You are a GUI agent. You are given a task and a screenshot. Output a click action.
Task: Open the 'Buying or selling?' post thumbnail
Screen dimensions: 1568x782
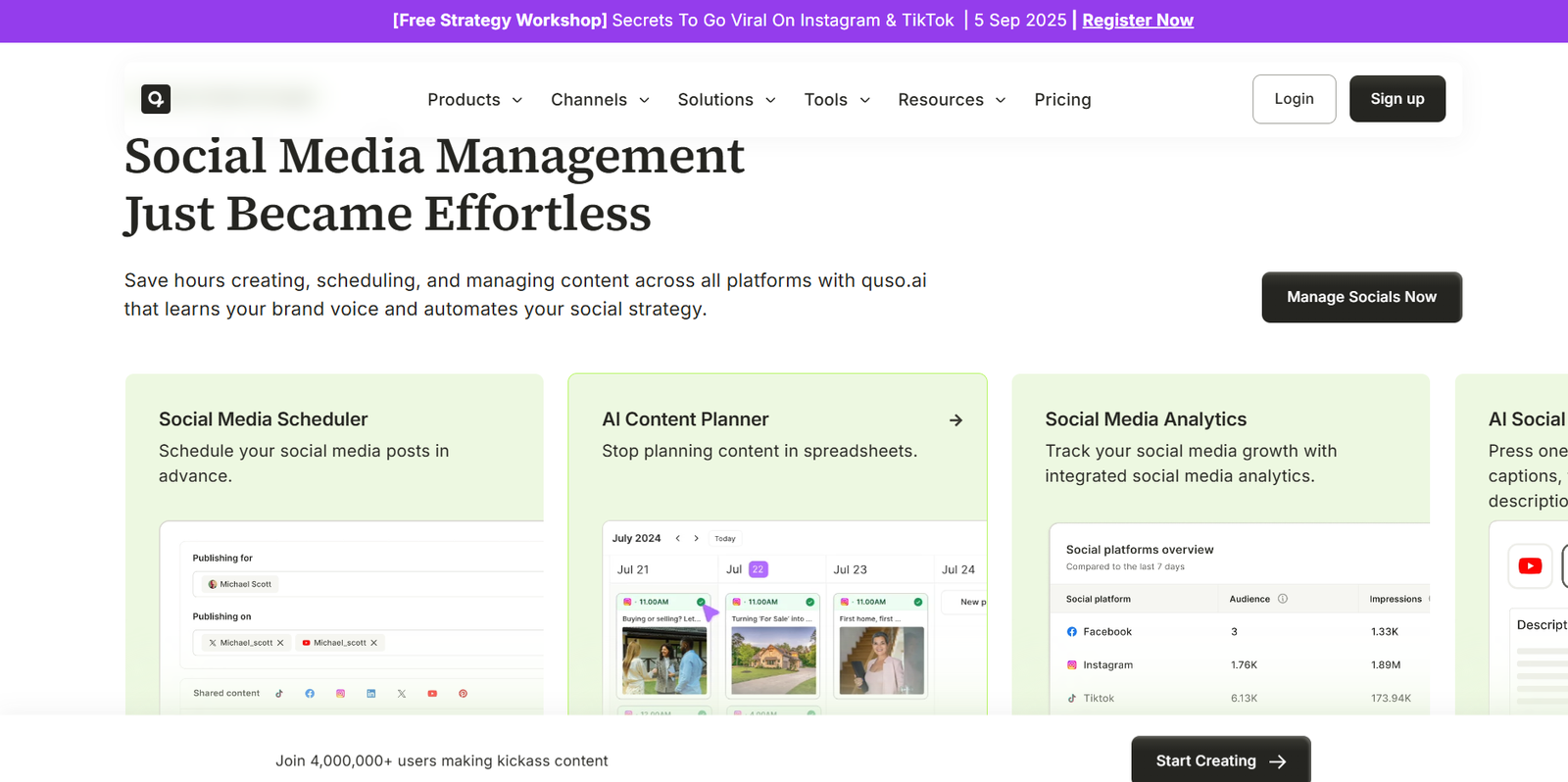664,660
